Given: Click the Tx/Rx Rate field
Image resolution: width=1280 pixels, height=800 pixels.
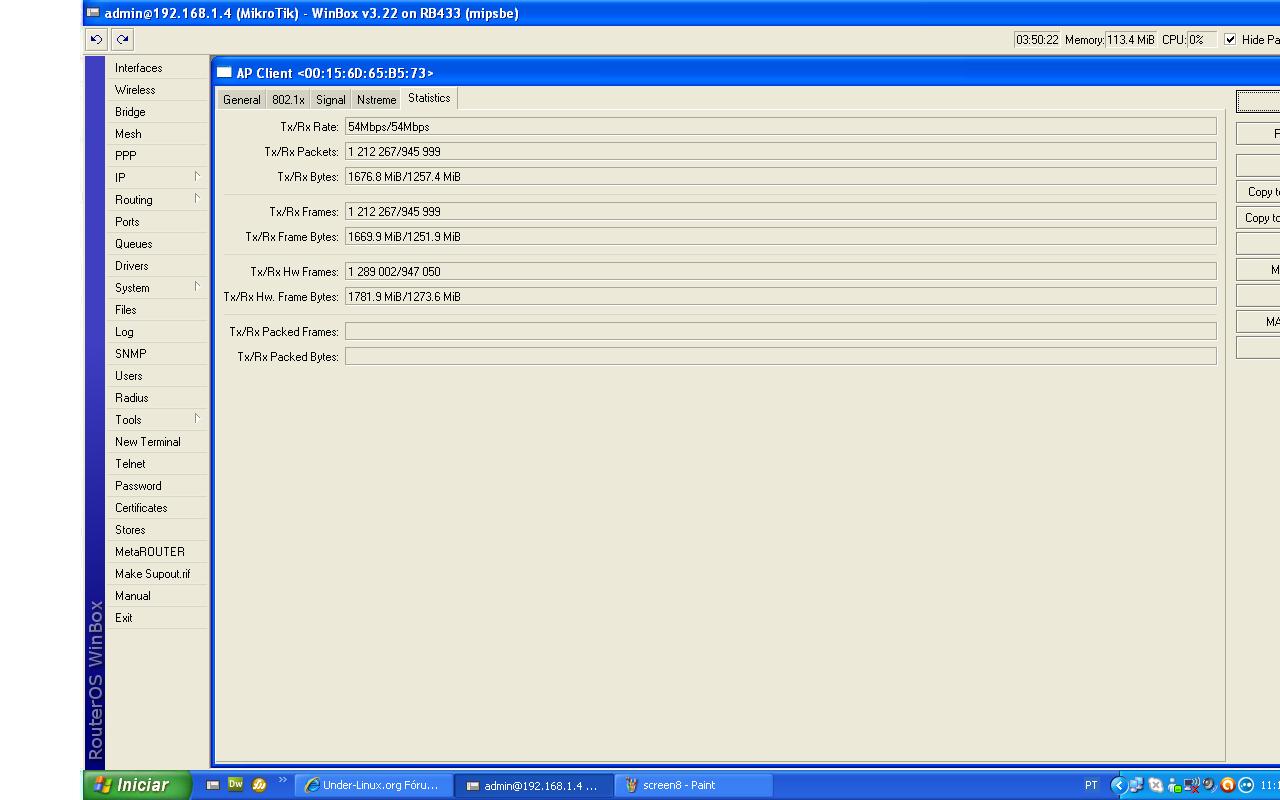Looking at the screenshot, I should coord(780,126).
